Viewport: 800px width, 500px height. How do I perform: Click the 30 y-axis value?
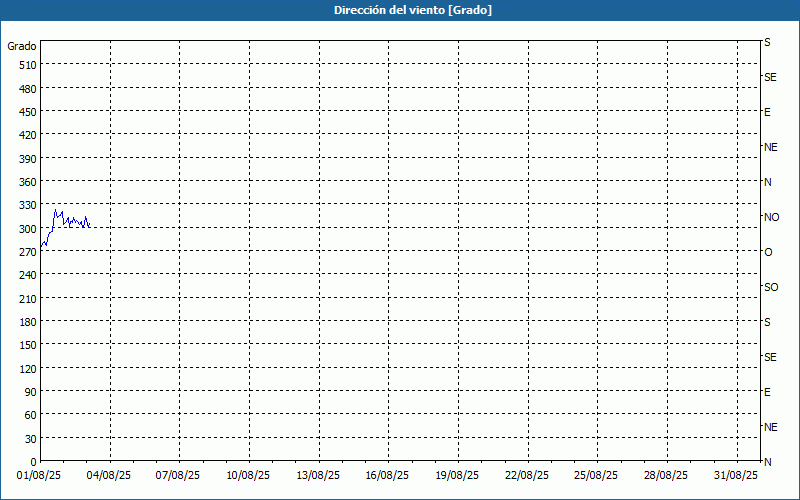click(31, 439)
